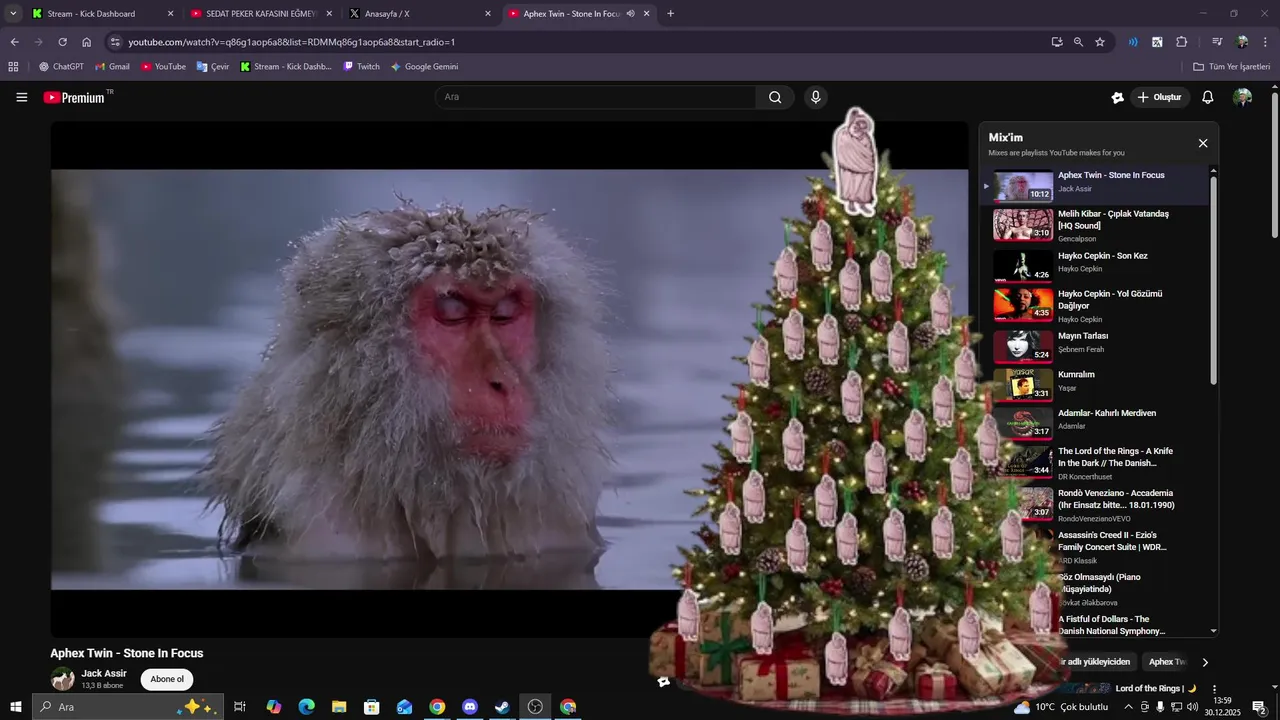Viewport: 1280px width, 720px height.
Task: Open Twitch bookmark
Action: [x=361, y=67]
